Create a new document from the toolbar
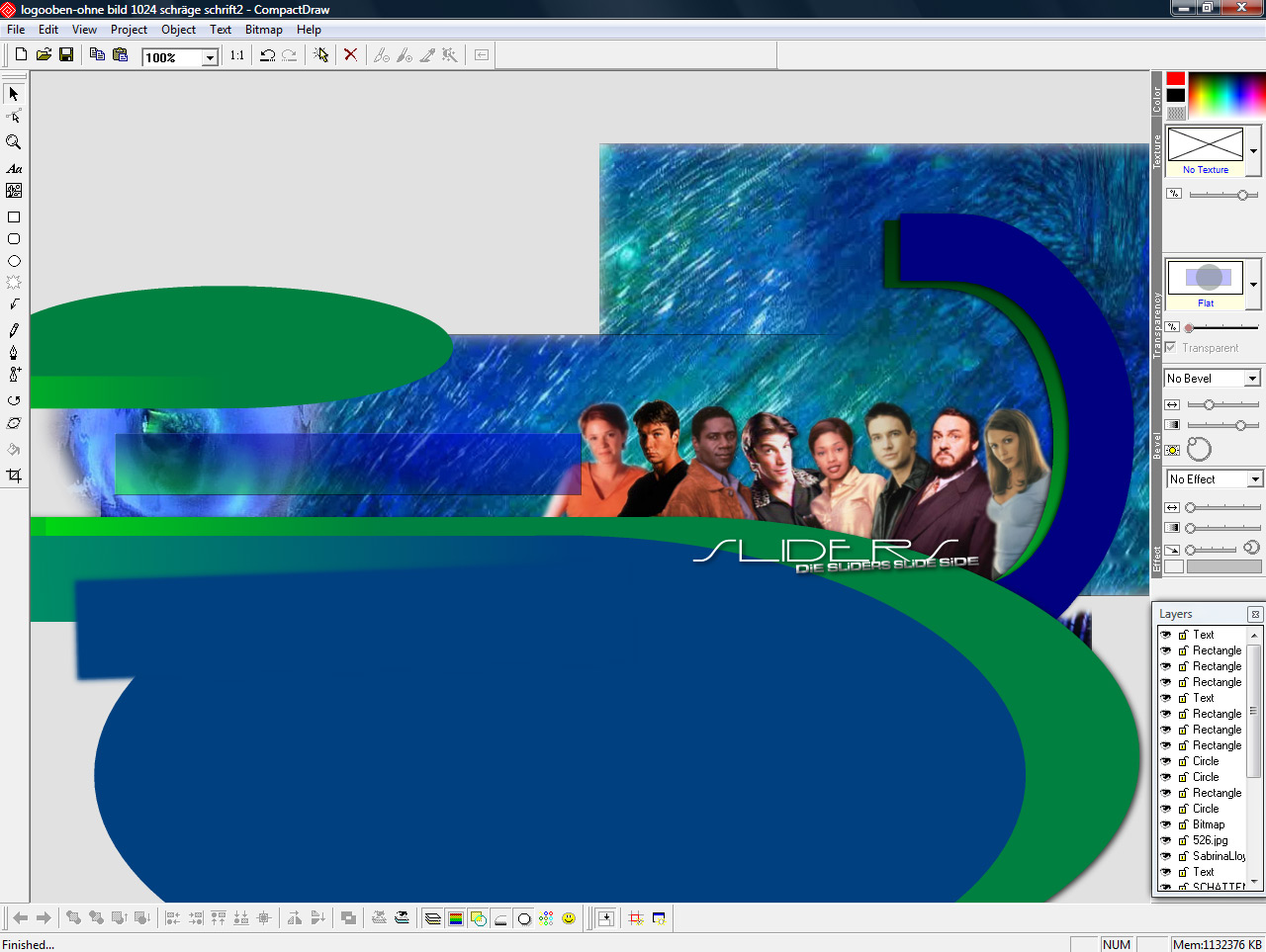 point(21,54)
